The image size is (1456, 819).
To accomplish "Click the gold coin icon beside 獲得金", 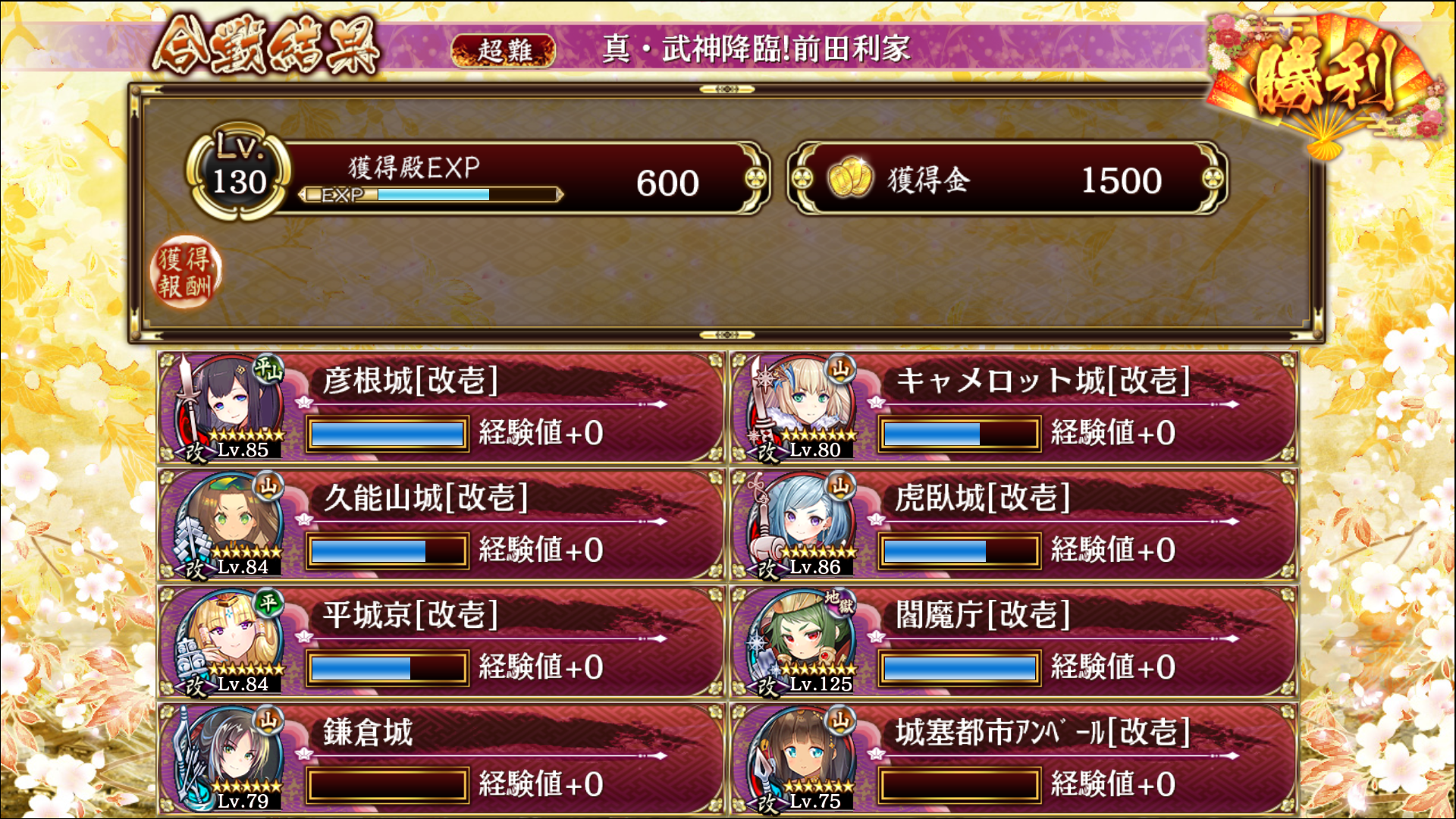I will pyautogui.click(x=850, y=179).
